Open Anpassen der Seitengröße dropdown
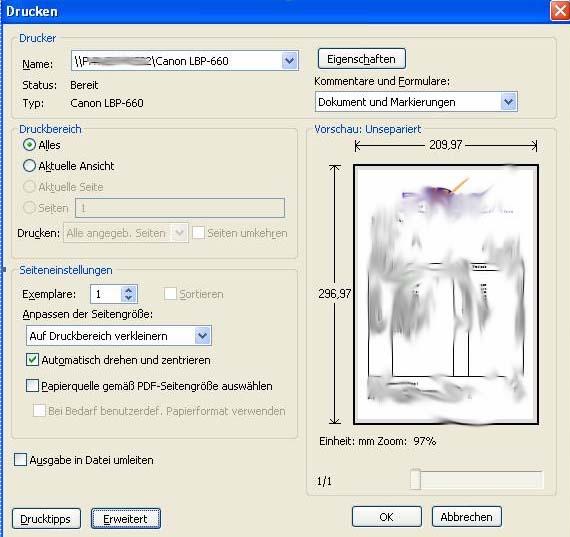The image size is (570, 537). [119, 336]
